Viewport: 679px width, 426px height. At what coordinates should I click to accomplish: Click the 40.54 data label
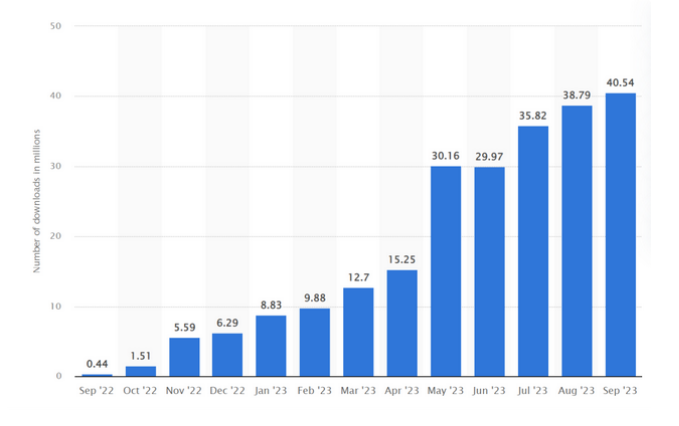tap(620, 83)
